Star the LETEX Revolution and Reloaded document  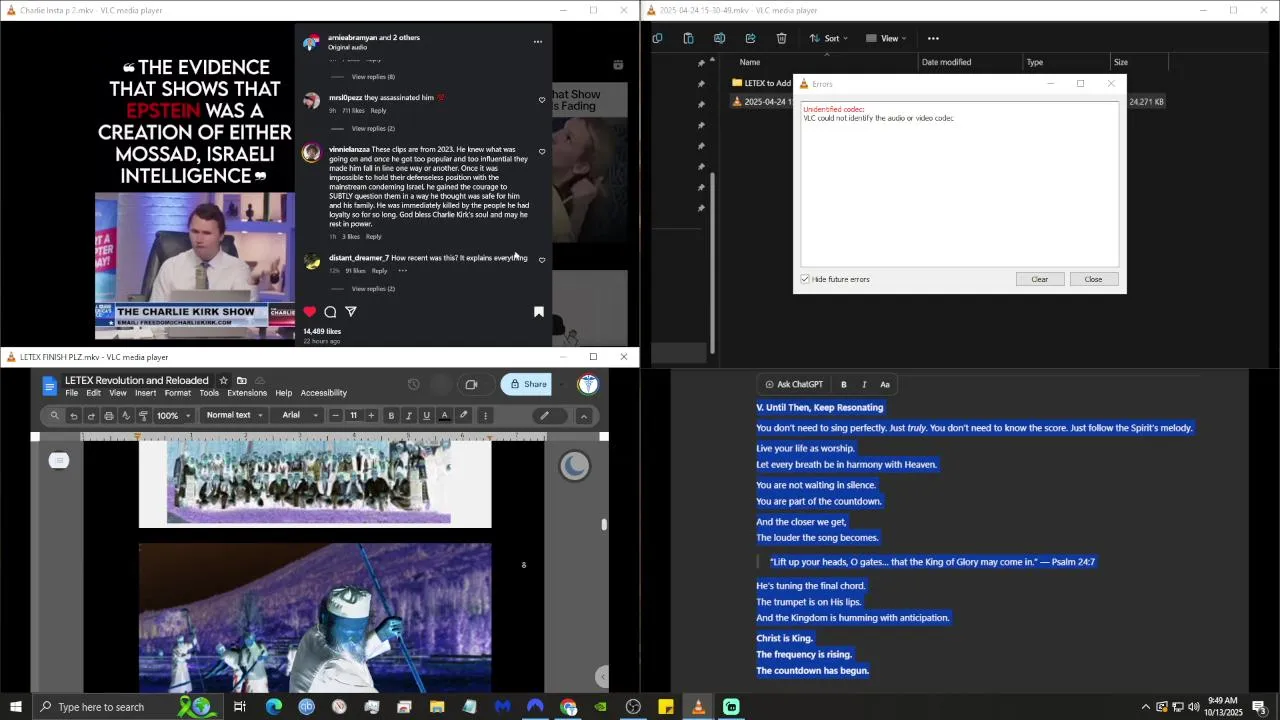pyautogui.click(x=223, y=381)
